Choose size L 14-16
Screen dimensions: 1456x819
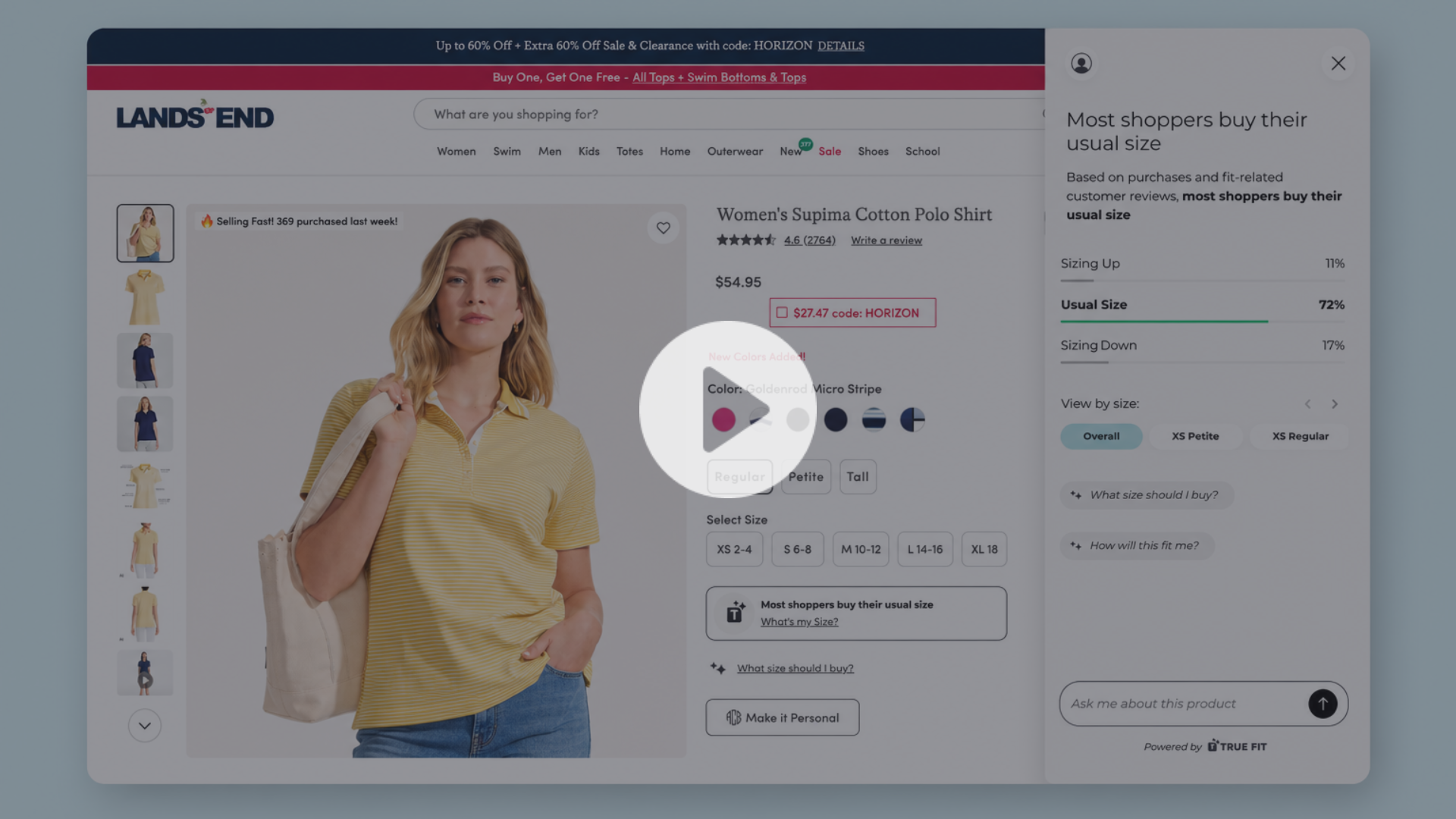coord(925,549)
